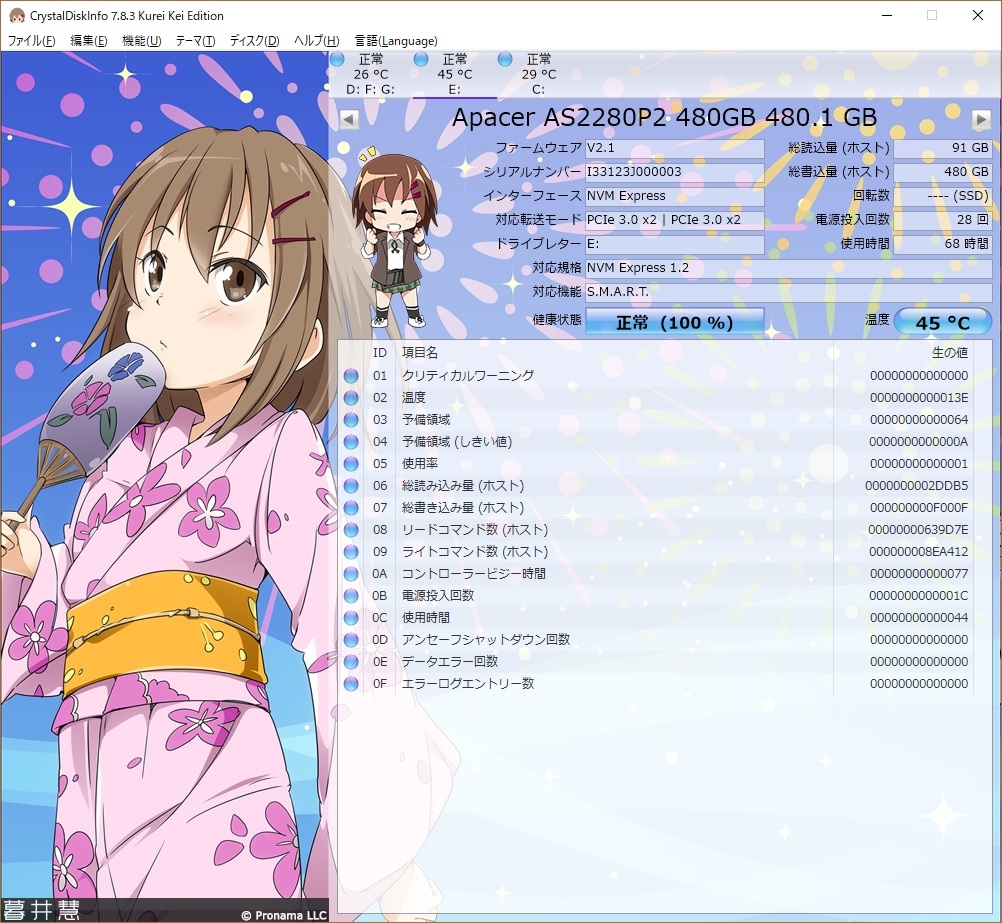
Task: Click the interface field NVM Express
Action: tap(675, 196)
